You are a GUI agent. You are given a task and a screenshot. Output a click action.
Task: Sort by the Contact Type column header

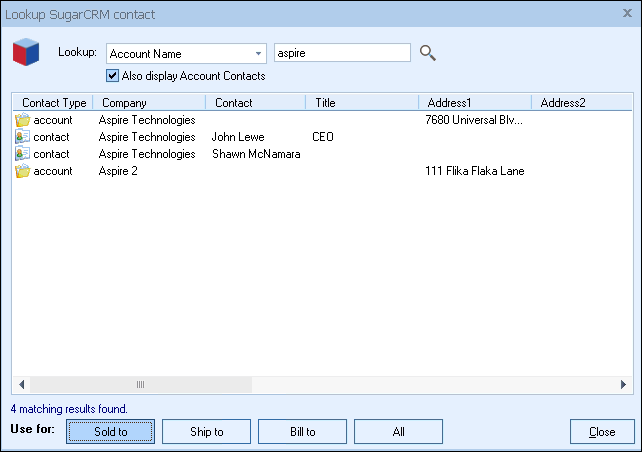tap(53, 102)
